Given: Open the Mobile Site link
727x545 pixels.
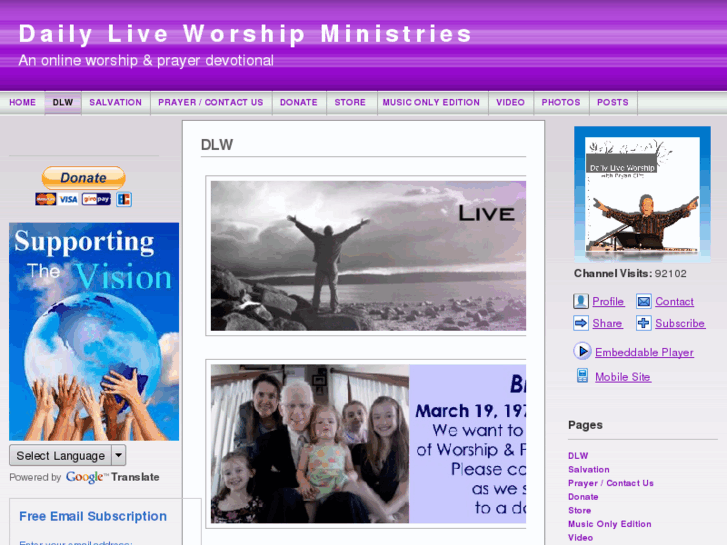Looking at the screenshot, I should [x=623, y=377].
